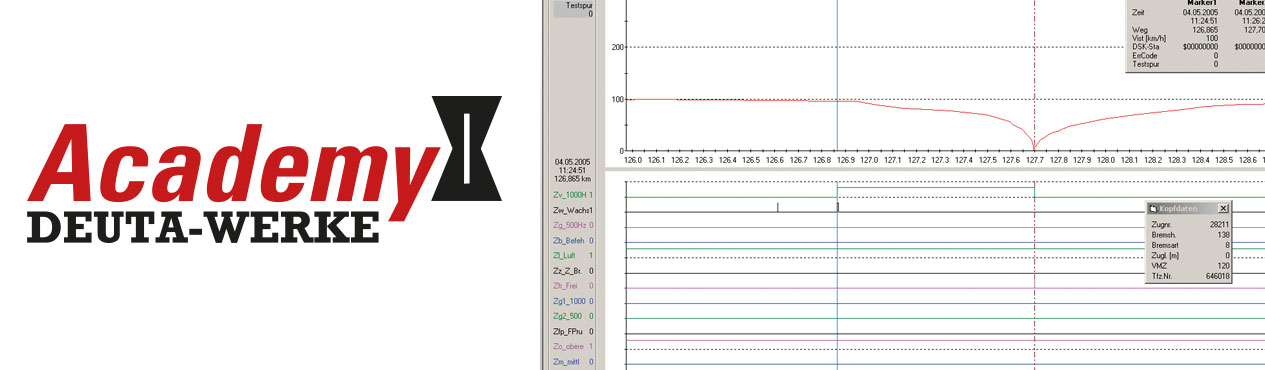This screenshot has height=370, width=1265.
Task: Click the black hourglass-shaped logo emblem
Action: (x=466, y=147)
